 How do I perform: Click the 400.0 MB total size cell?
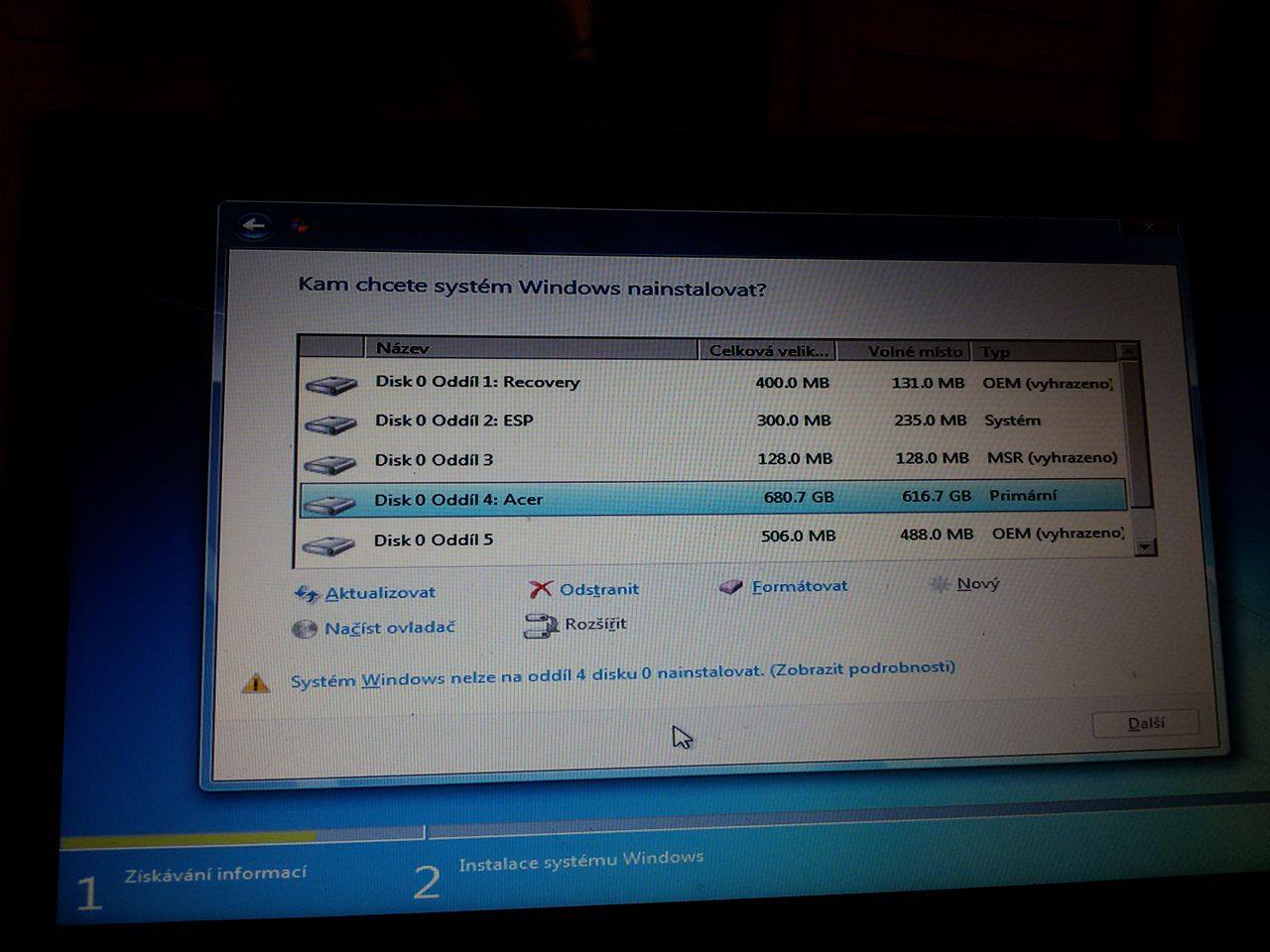pos(792,383)
